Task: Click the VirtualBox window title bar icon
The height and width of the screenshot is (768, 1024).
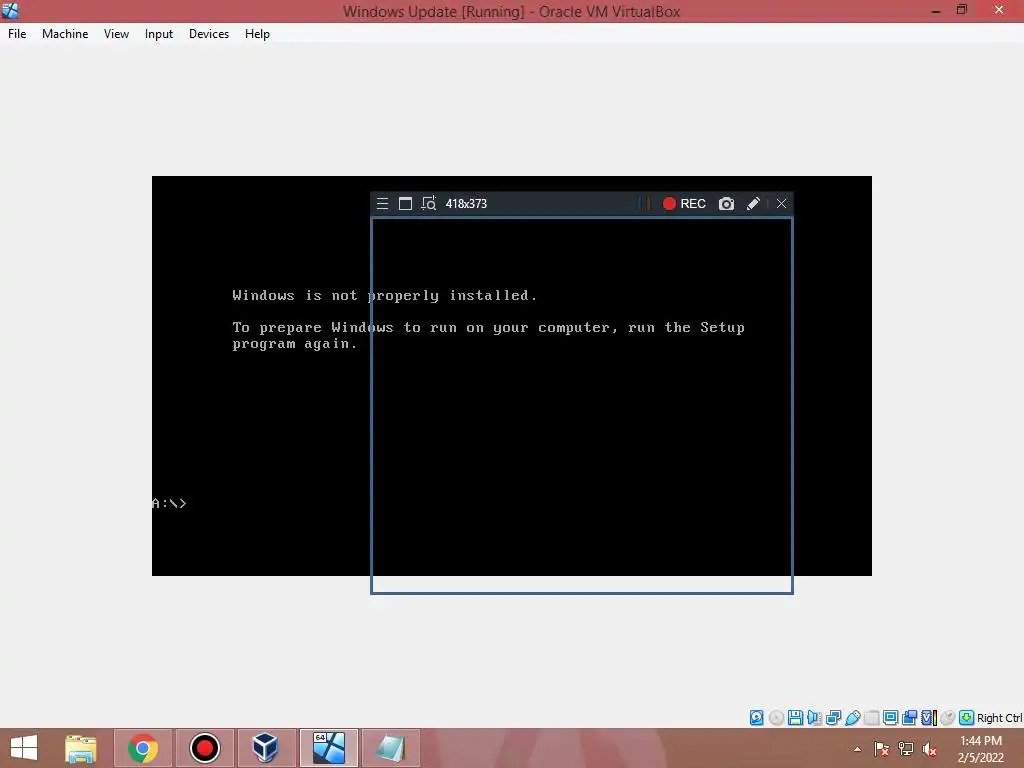Action: click(10, 10)
